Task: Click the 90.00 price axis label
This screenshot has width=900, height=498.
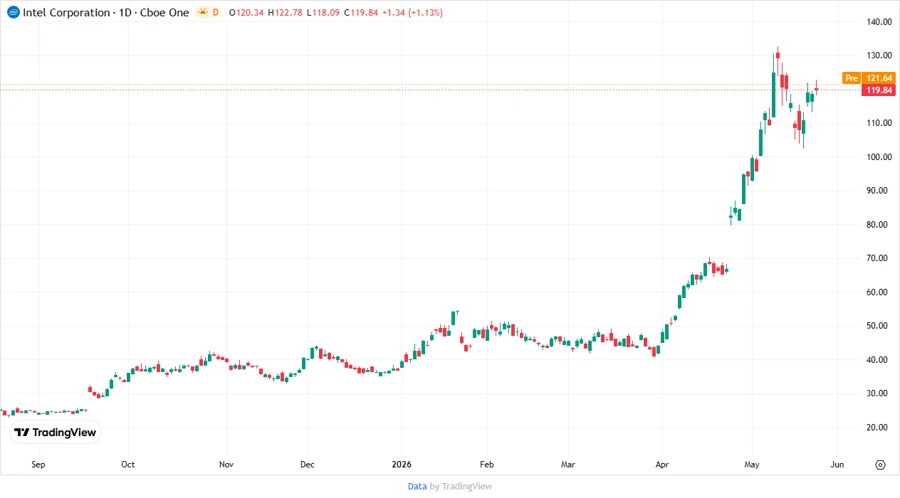Action: [879, 190]
